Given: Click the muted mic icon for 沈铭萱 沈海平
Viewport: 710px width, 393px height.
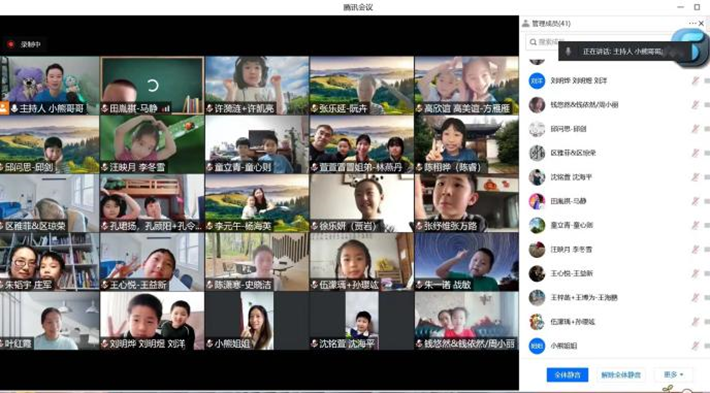Looking at the screenshot, I should [x=315, y=344].
